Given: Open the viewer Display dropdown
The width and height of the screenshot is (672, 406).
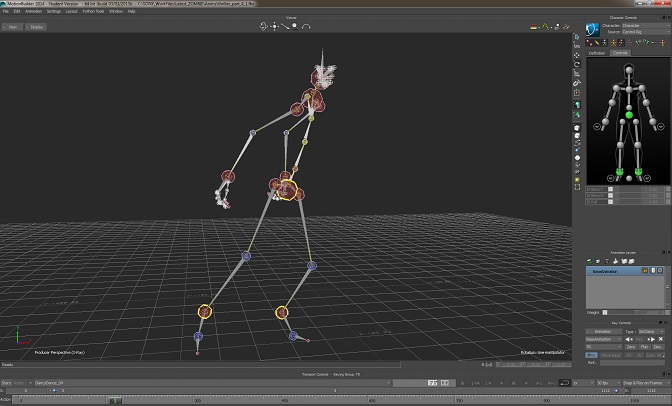Looking at the screenshot, I should coord(36,27).
